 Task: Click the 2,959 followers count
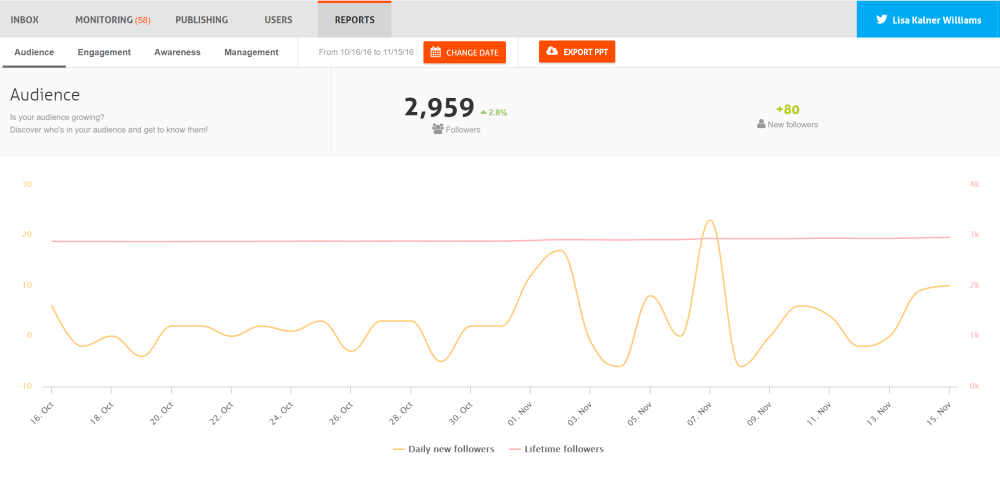tap(439, 108)
